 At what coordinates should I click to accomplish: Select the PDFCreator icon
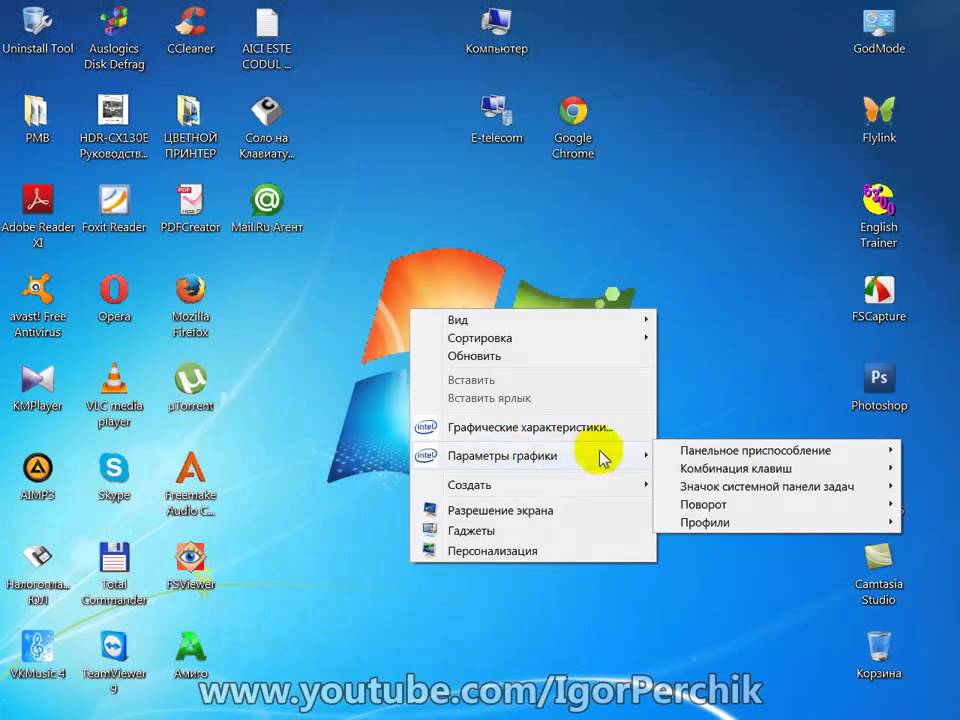click(x=190, y=200)
